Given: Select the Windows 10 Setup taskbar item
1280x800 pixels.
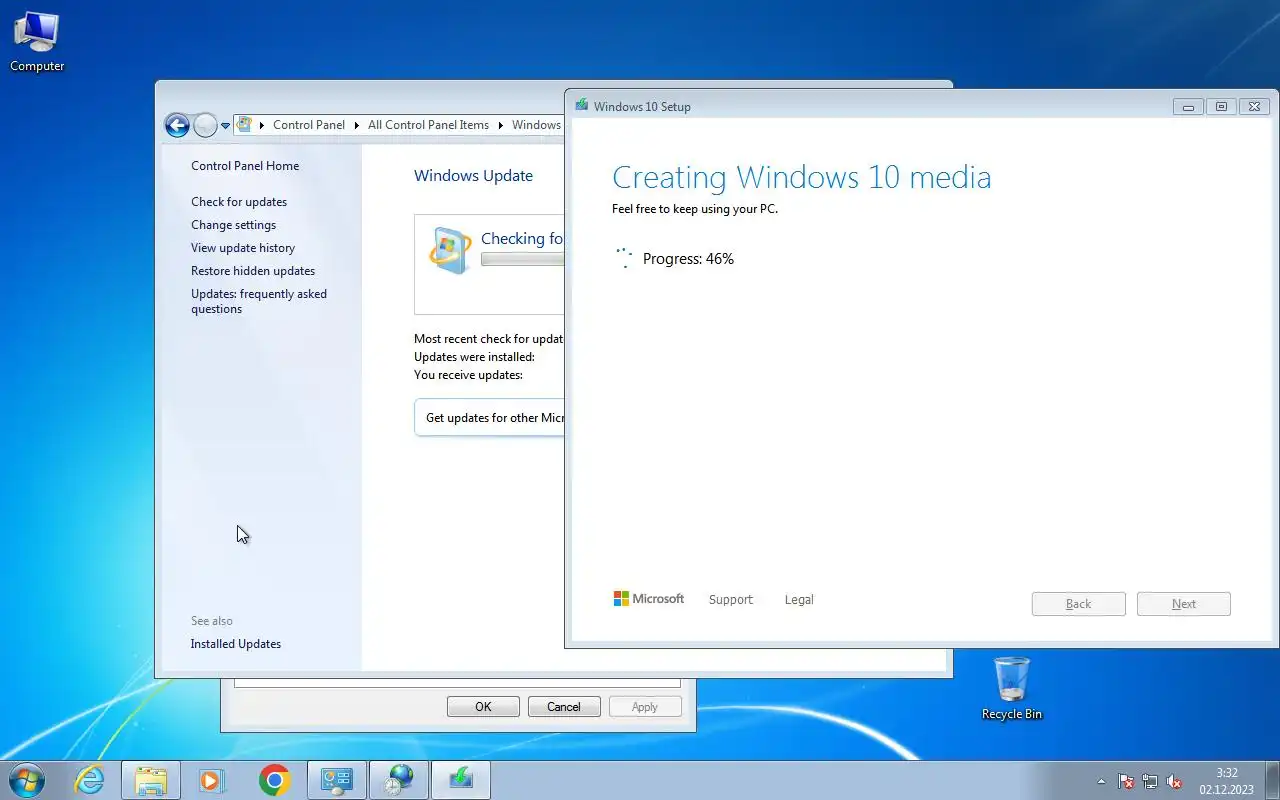Looking at the screenshot, I should pyautogui.click(x=461, y=780).
